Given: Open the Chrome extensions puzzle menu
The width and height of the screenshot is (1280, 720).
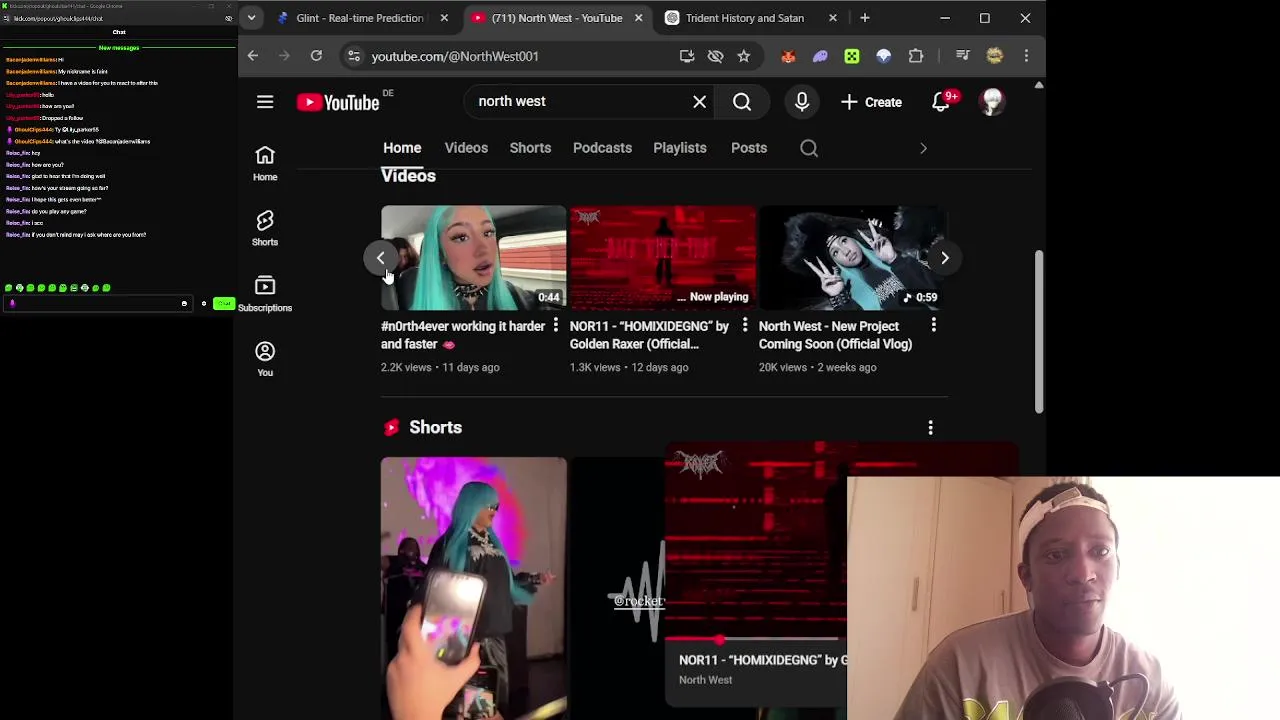Looking at the screenshot, I should 916,56.
